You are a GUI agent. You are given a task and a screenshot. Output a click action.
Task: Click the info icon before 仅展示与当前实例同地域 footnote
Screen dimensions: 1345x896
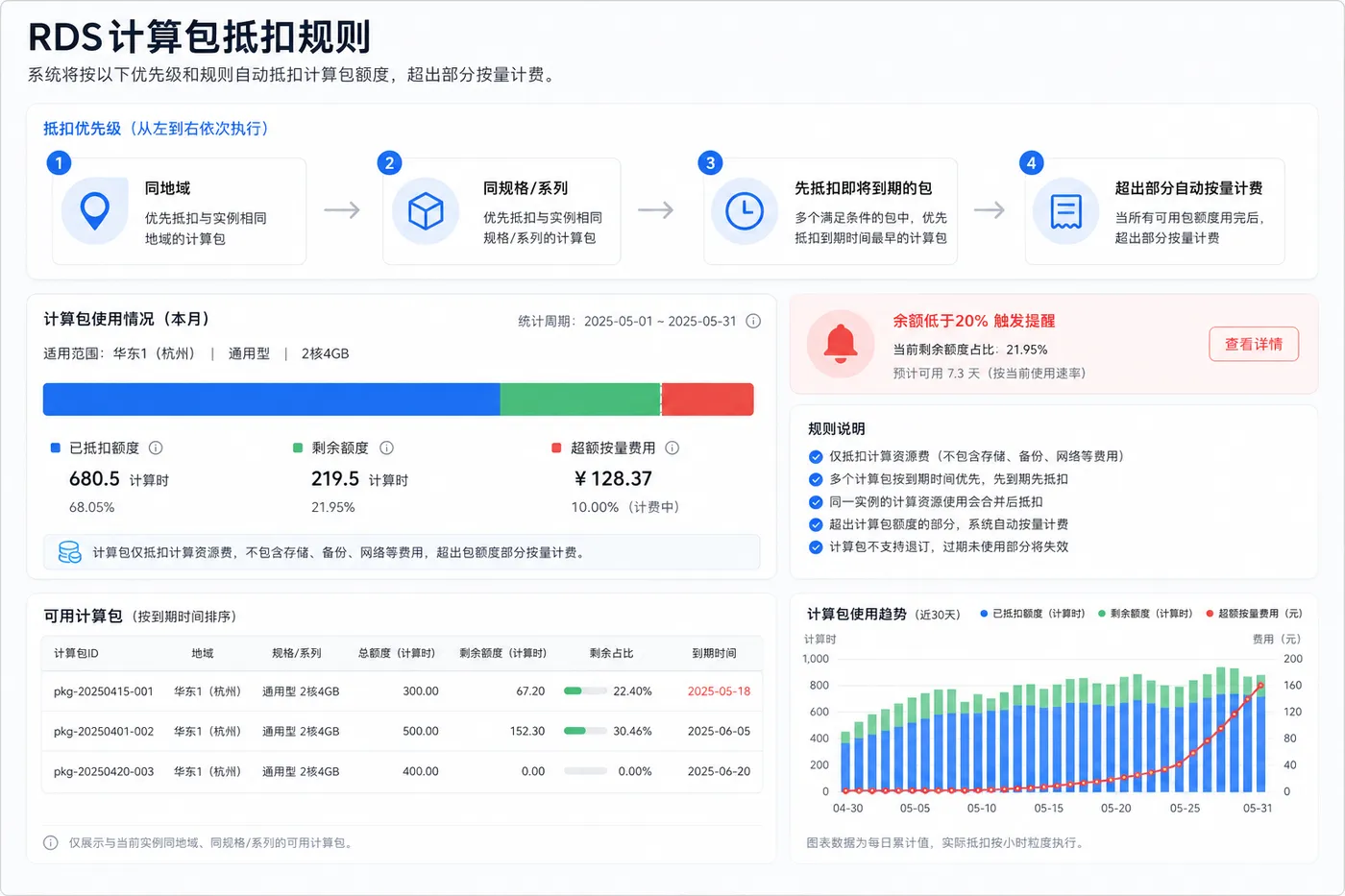(x=50, y=843)
